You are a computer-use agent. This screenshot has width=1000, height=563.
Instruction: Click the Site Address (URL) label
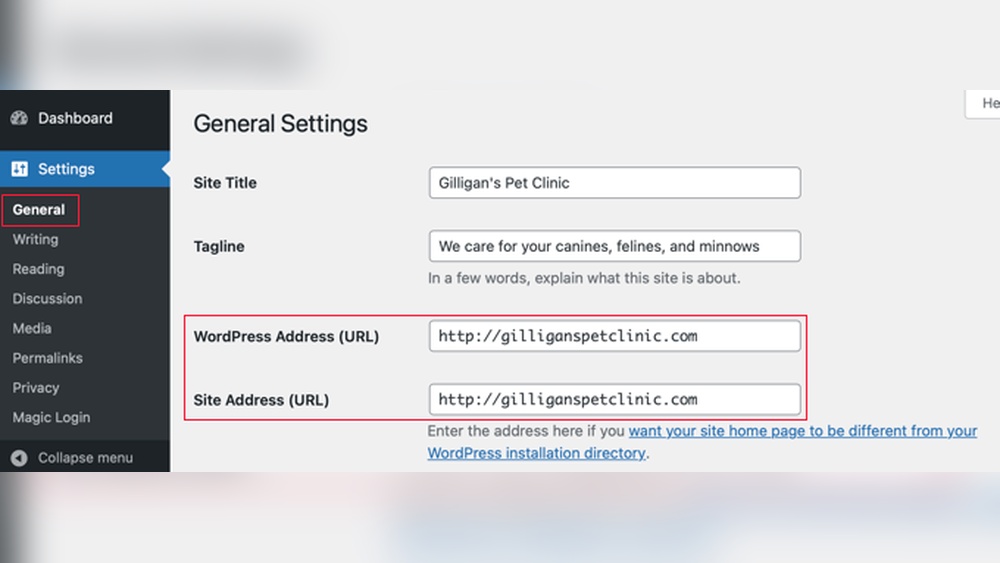point(261,400)
